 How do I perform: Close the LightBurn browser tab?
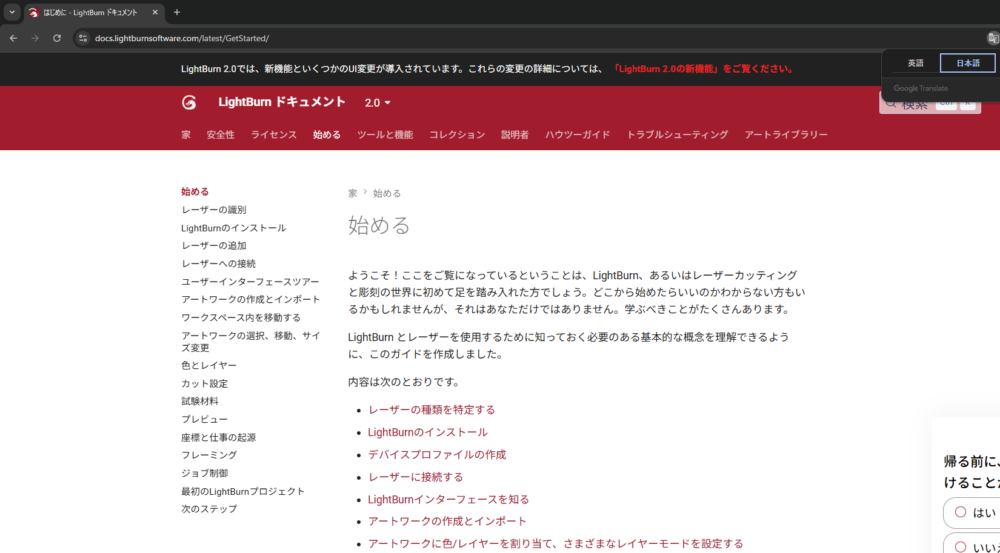point(155,12)
